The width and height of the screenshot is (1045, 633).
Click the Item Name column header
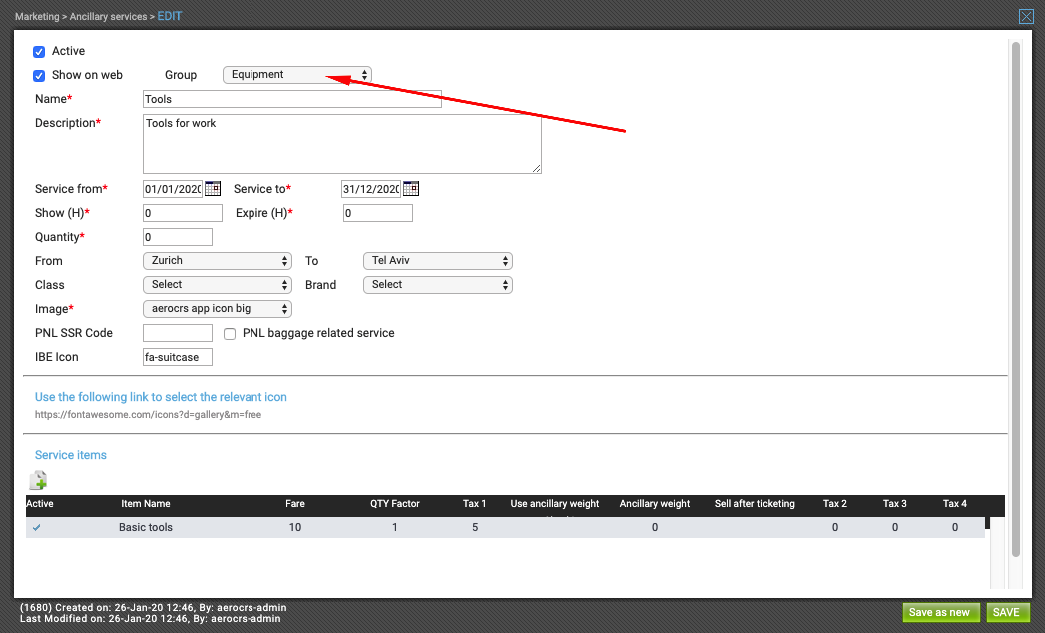145,504
